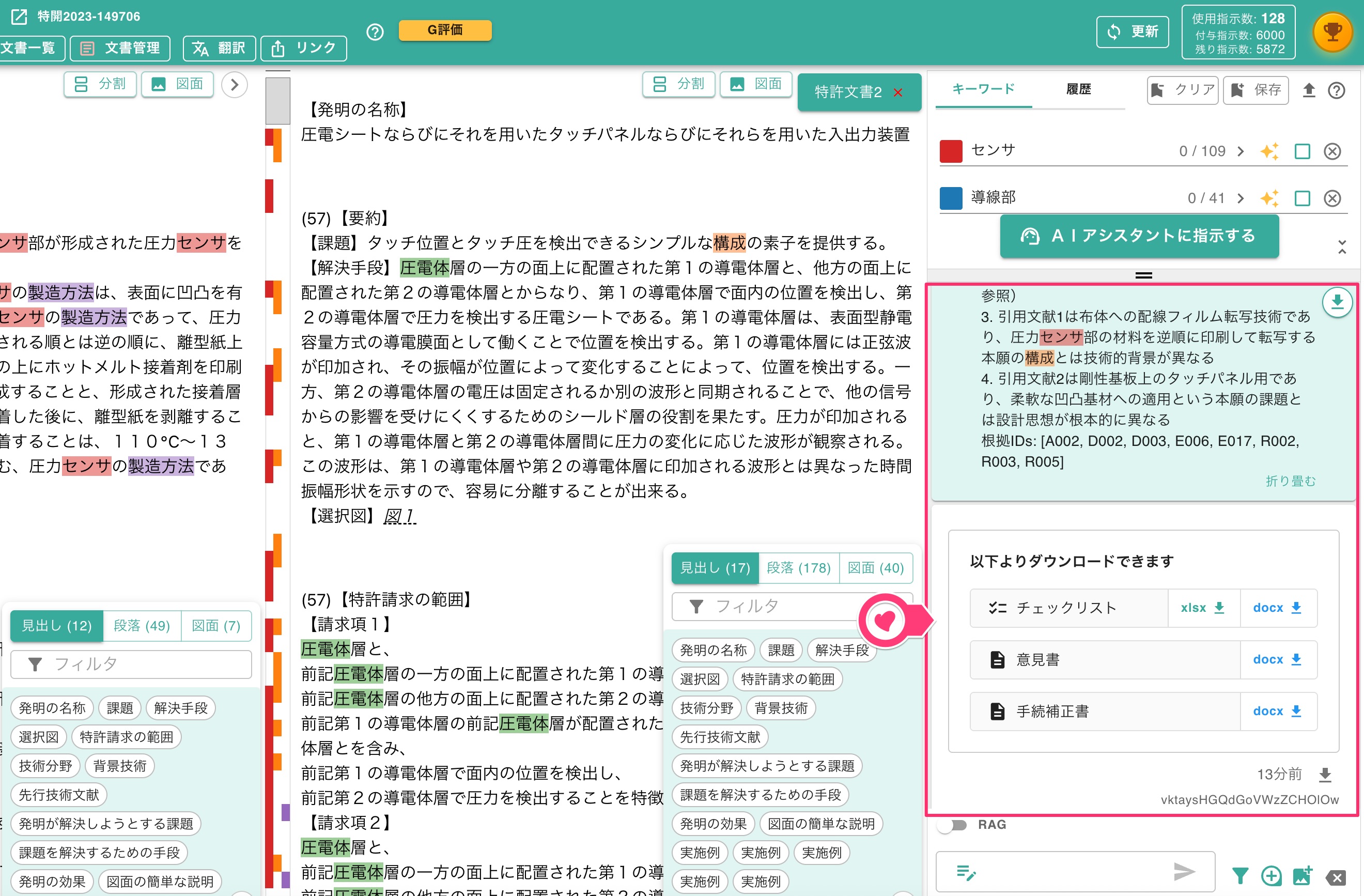Go to next 導線部 match chevron

[x=1241, y=198]
